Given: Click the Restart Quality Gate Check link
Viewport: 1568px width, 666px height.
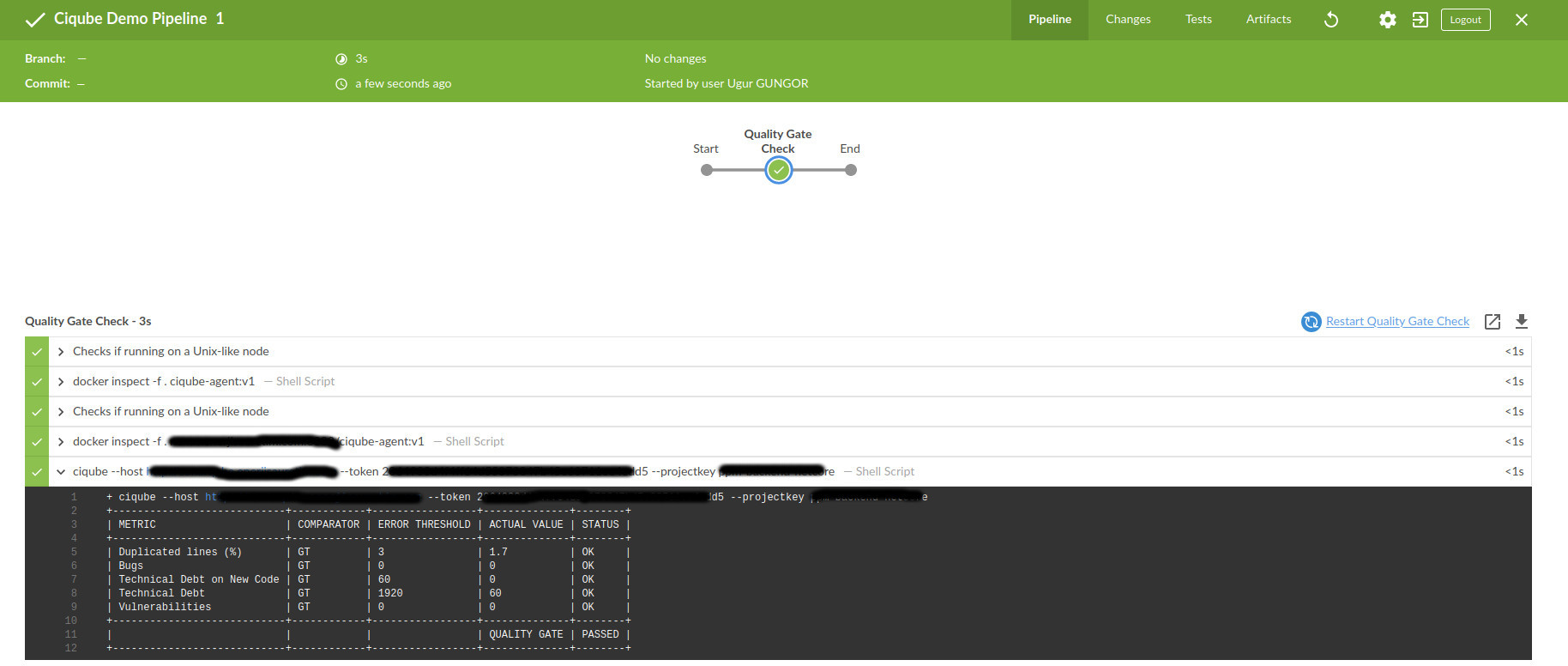Looking at the screenshot, I should pyautogui.click(x=1397, y=321).
